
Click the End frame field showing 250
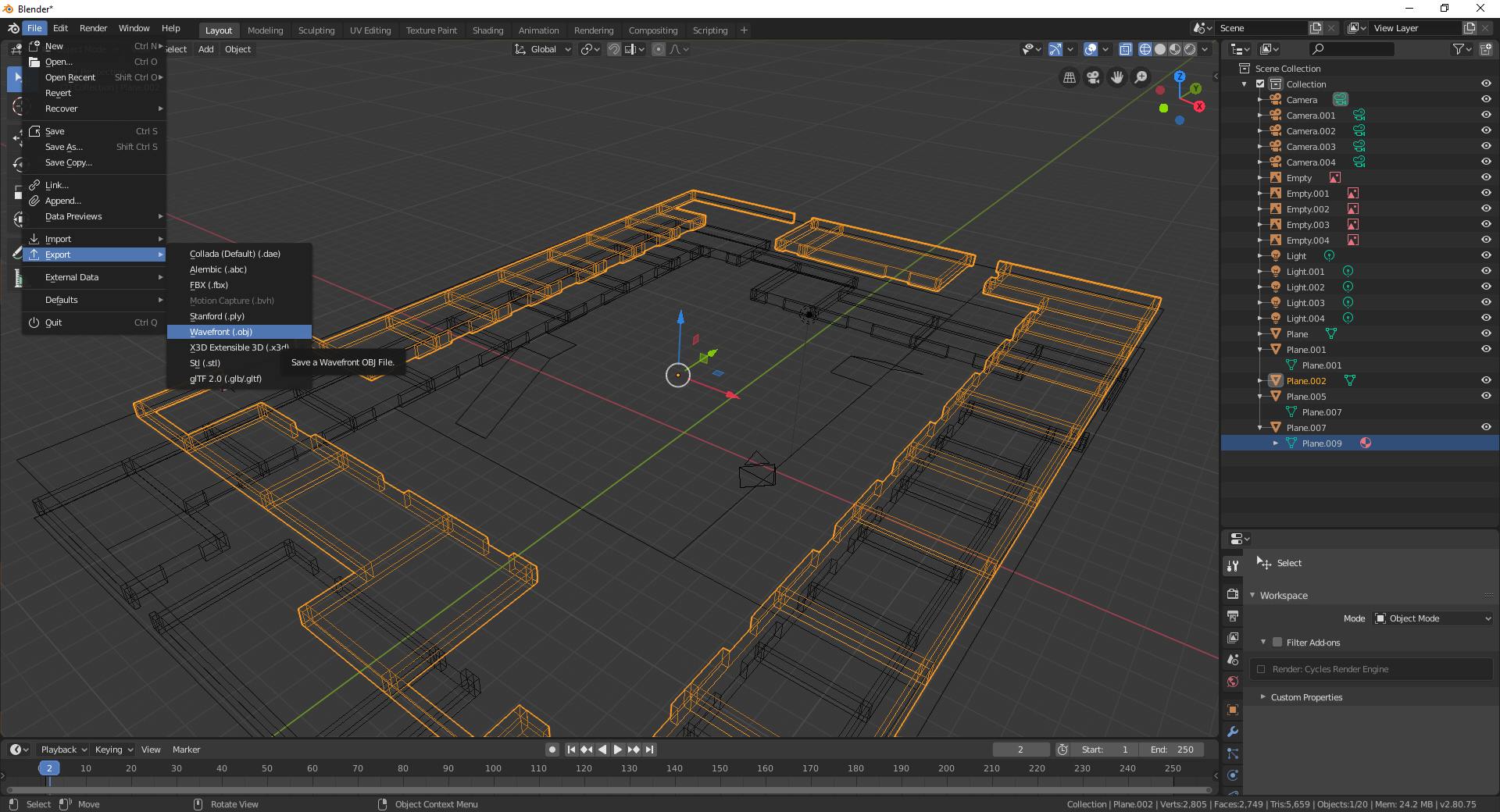point(1172,750)
